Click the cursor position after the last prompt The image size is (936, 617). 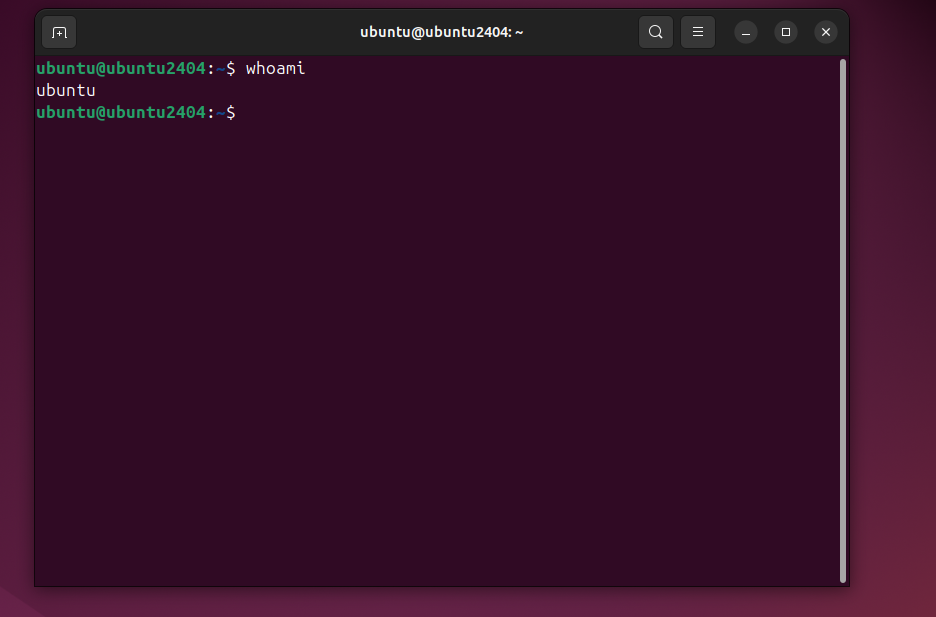point(246,113)
